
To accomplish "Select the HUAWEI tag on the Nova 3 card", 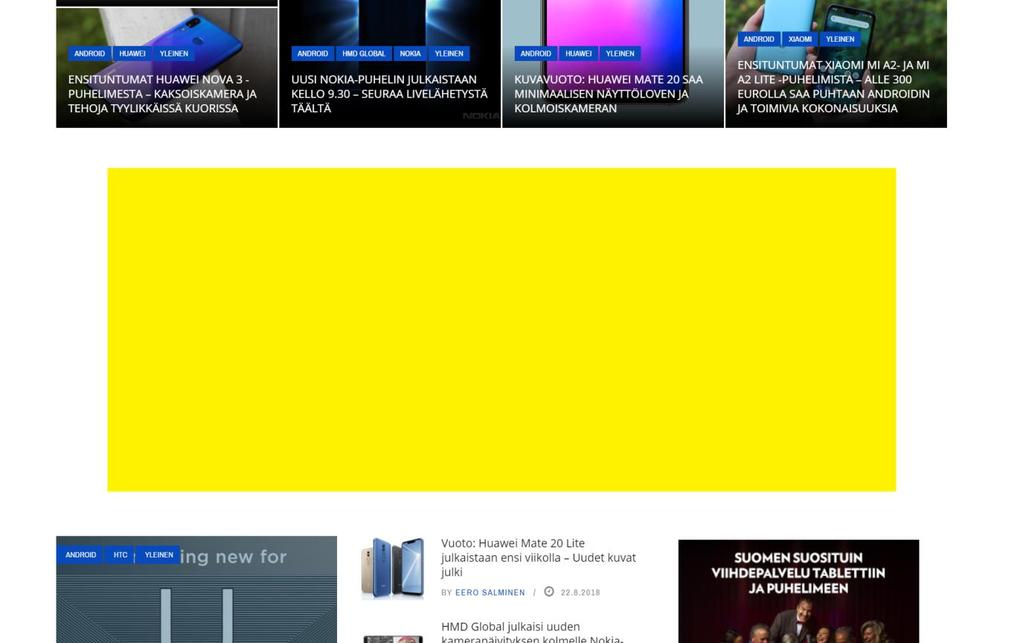I will [x=132, y=53].
